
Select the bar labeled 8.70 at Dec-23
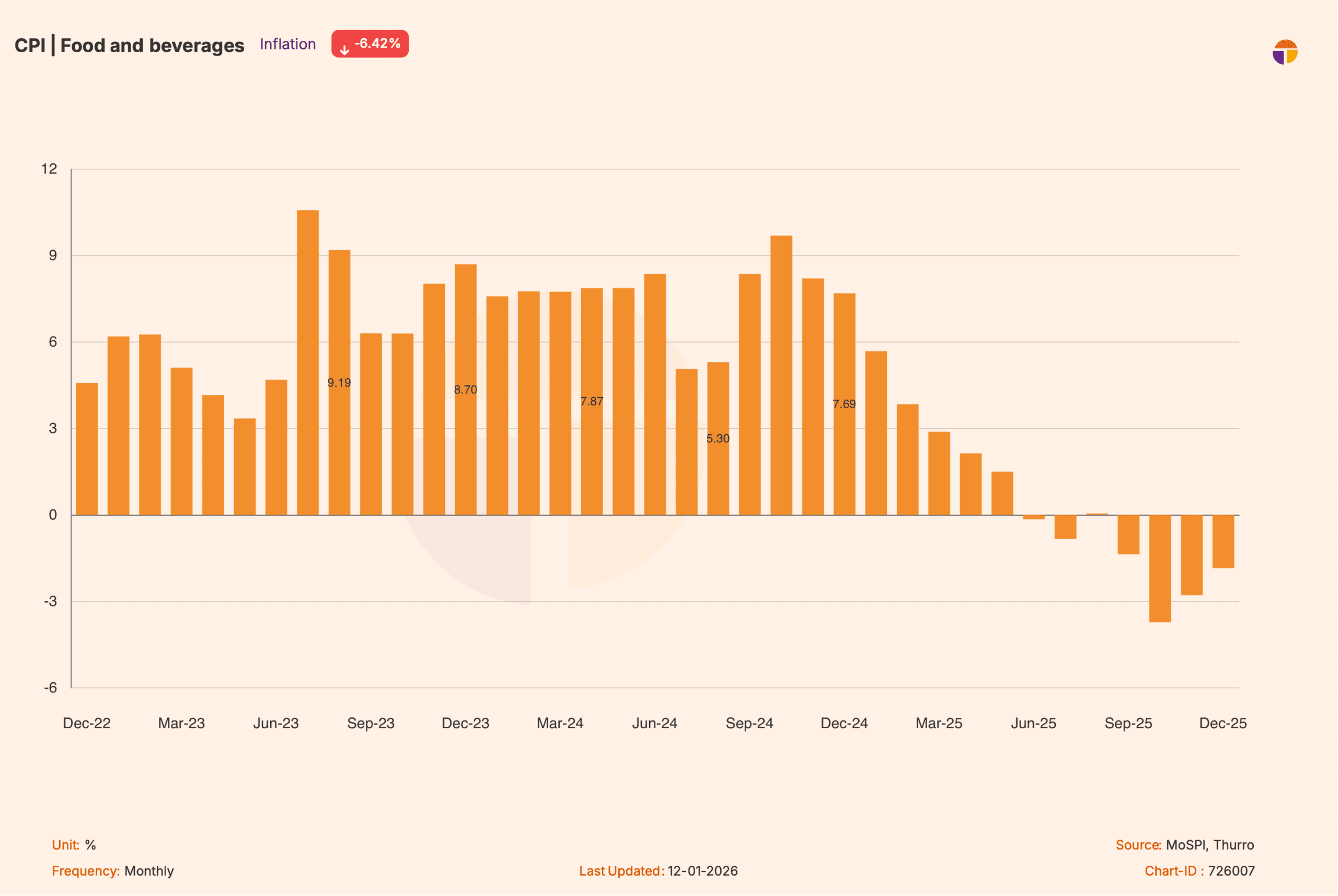pyautogui.click(x=466, y=389)
